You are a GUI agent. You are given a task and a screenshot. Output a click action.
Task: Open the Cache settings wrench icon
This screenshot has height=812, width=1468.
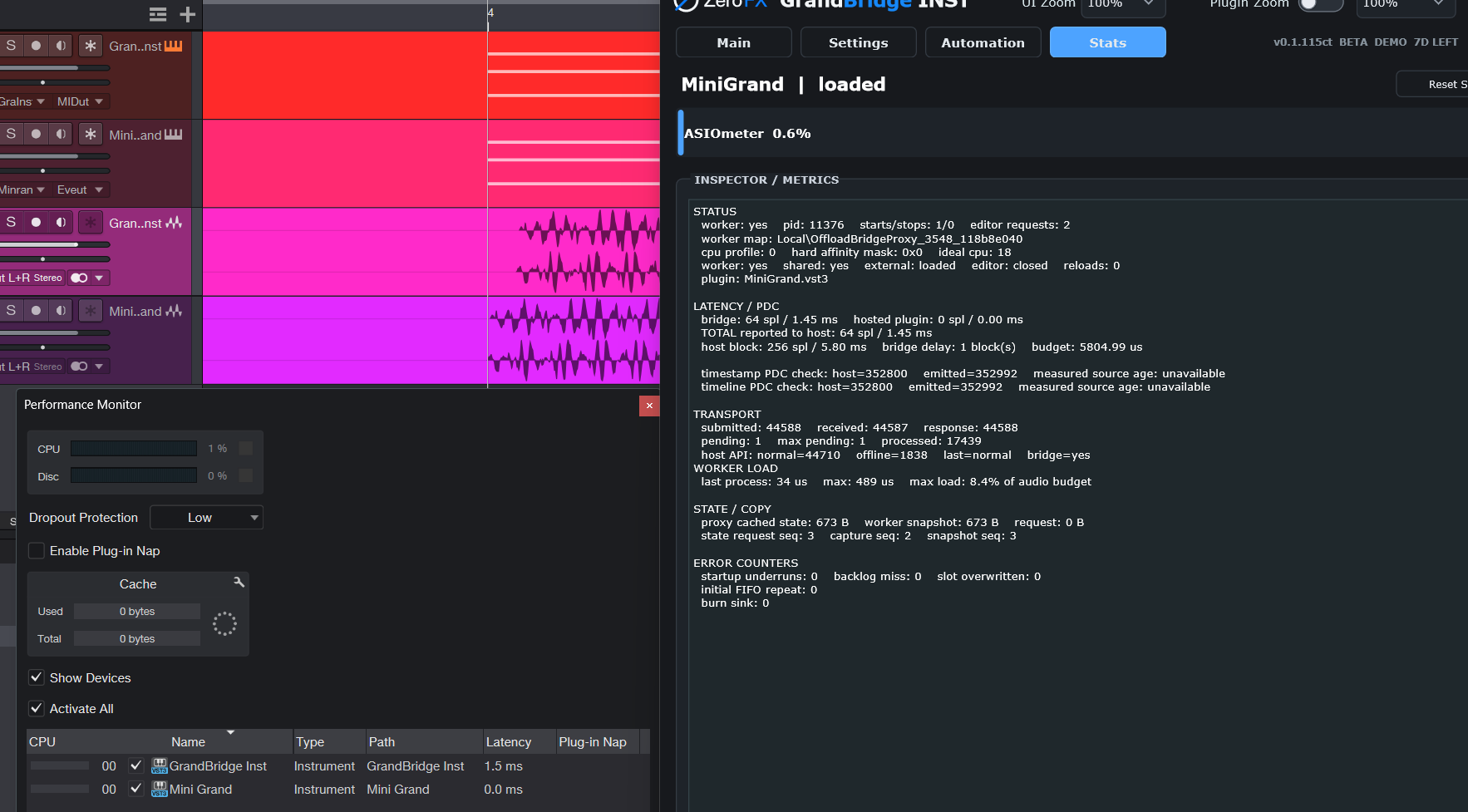239,583
